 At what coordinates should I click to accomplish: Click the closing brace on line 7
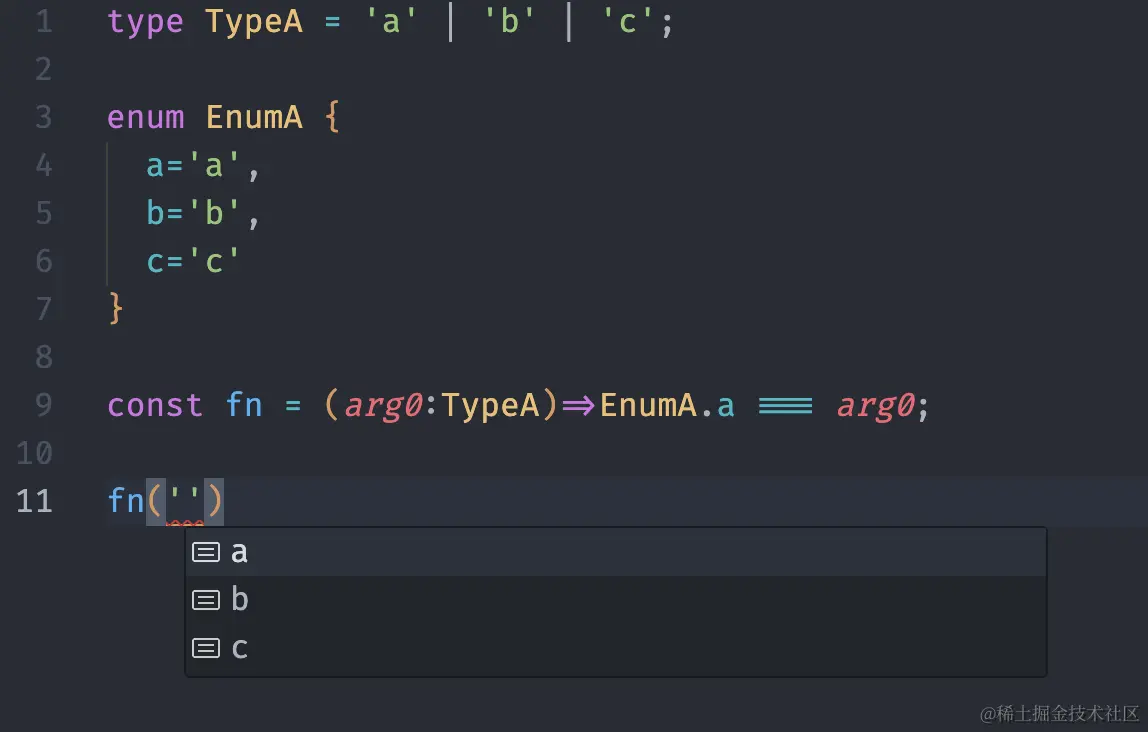(116, 308)
